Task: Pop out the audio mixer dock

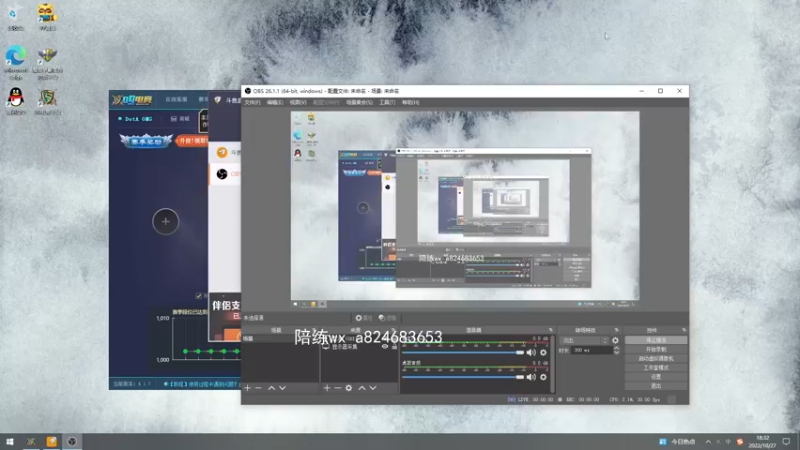Action: click(x=551, y=330)
